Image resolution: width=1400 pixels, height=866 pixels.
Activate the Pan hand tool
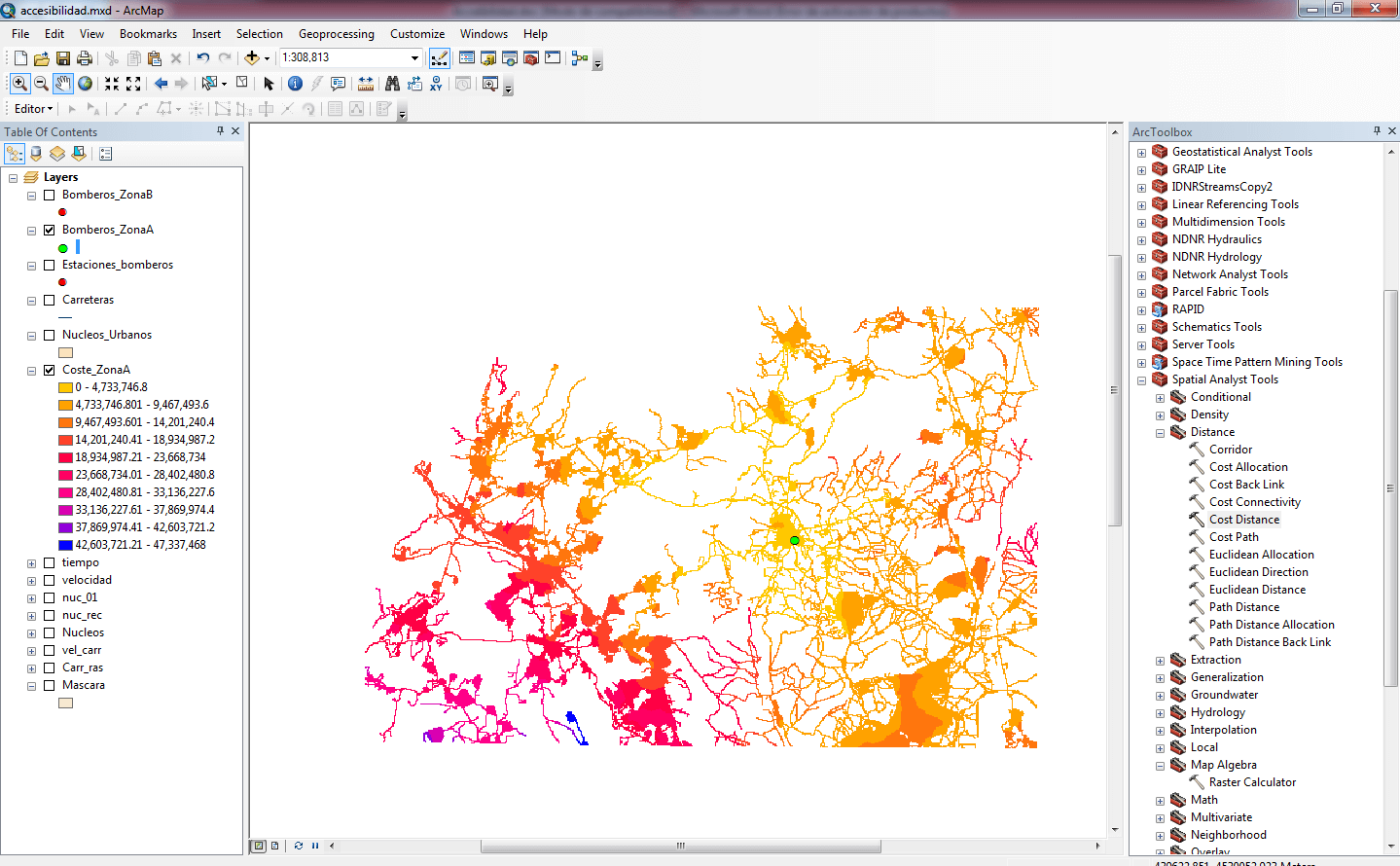coord(63,84)
